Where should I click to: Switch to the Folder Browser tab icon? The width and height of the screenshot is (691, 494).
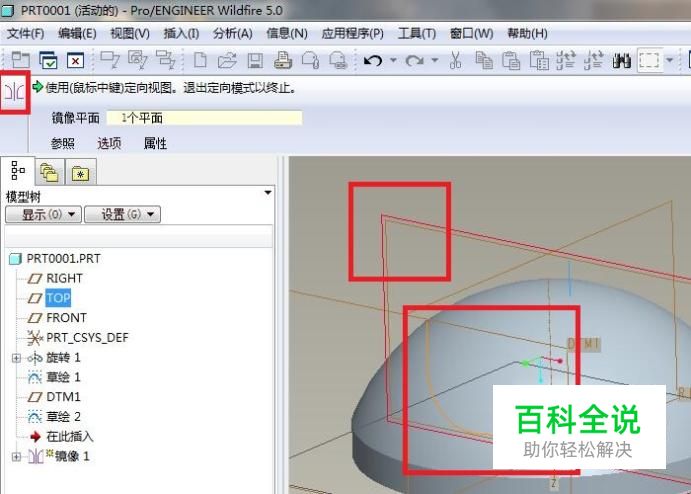[x=49, y=172]
